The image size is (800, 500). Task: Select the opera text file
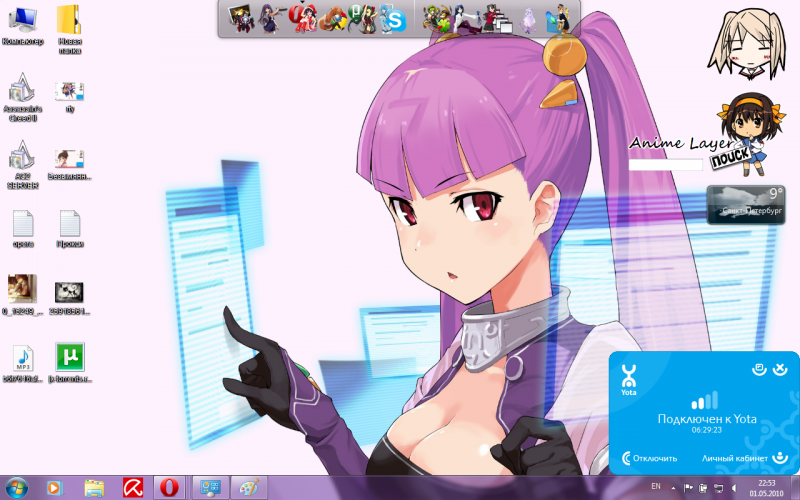tap(22, 229)
